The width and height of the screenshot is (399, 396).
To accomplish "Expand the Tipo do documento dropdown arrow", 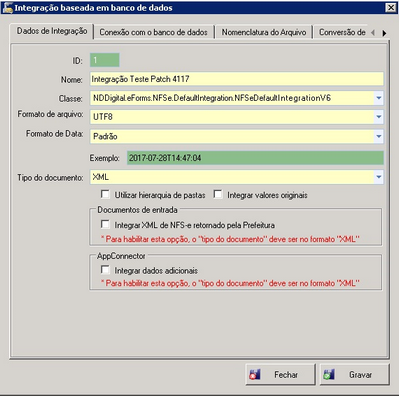I will point(379,177).
